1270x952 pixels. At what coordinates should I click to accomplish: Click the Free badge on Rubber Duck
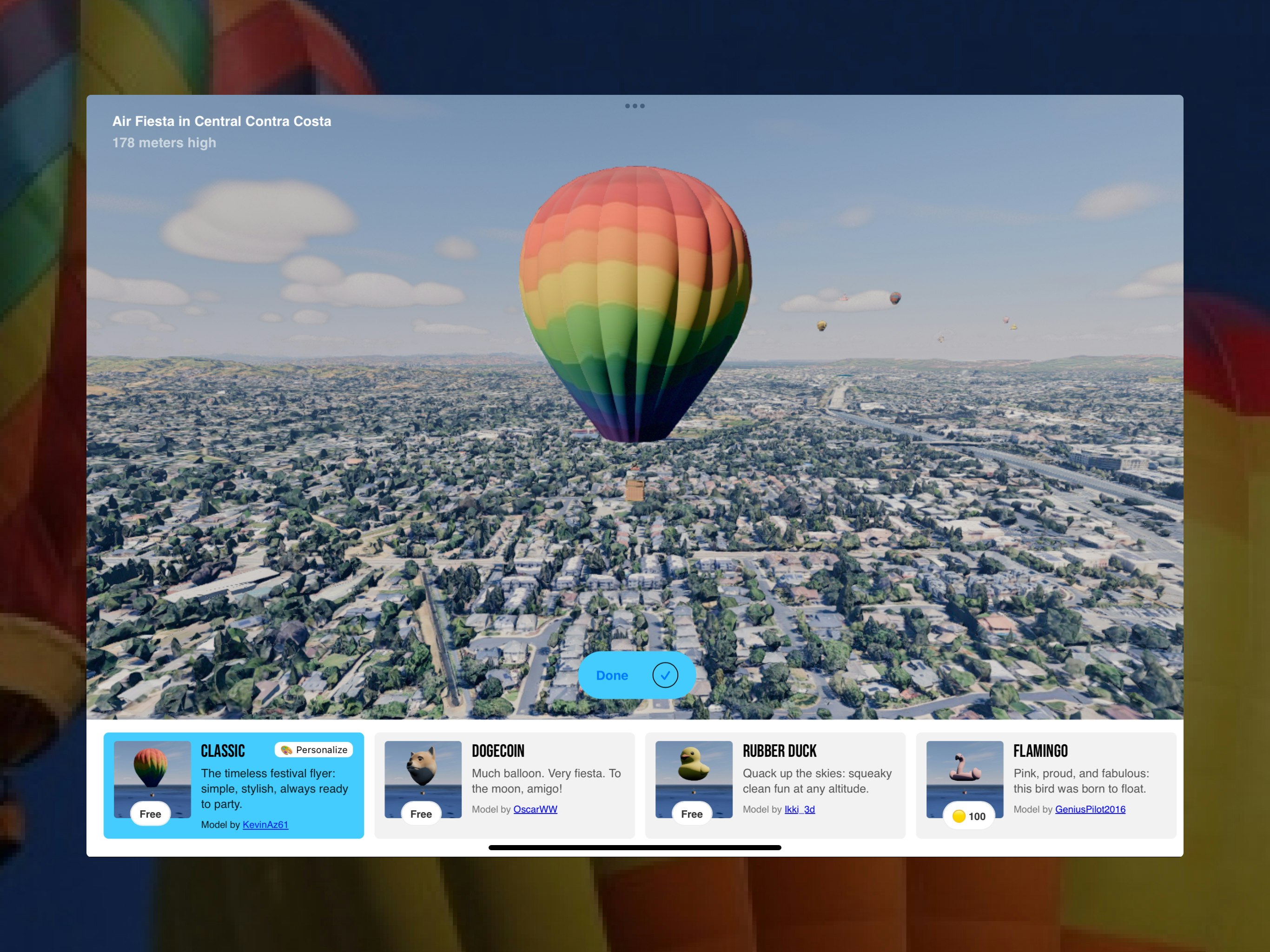692,813
